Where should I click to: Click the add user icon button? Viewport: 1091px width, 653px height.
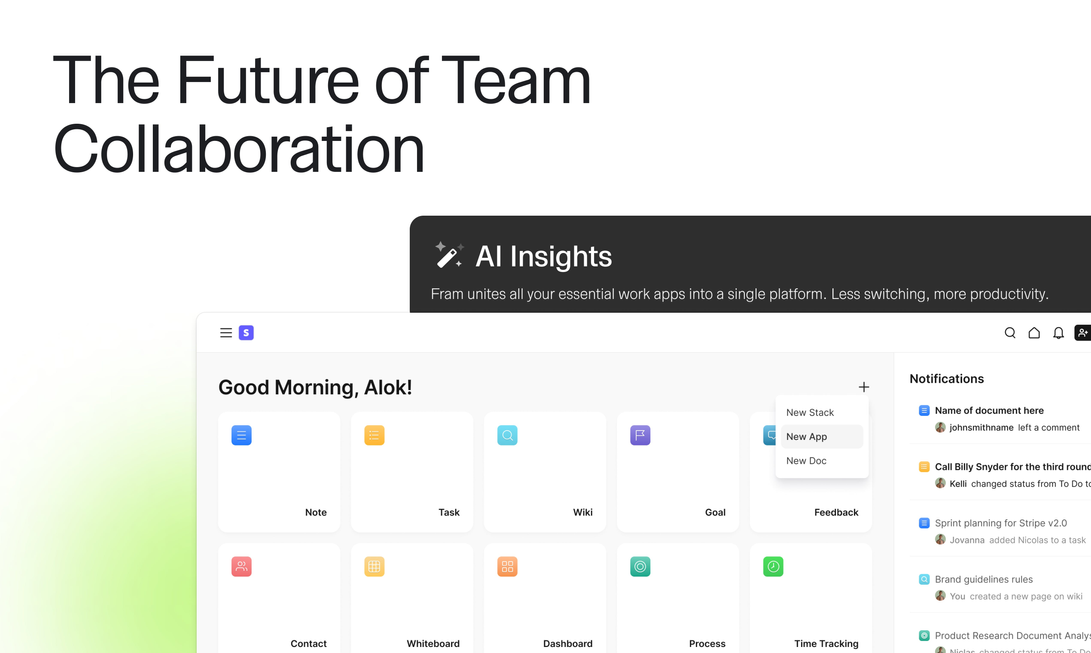click(1082, 333)
